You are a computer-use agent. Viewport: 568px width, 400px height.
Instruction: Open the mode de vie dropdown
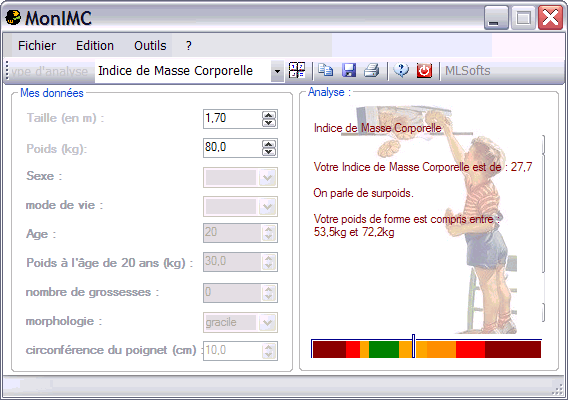coord(267,207)
